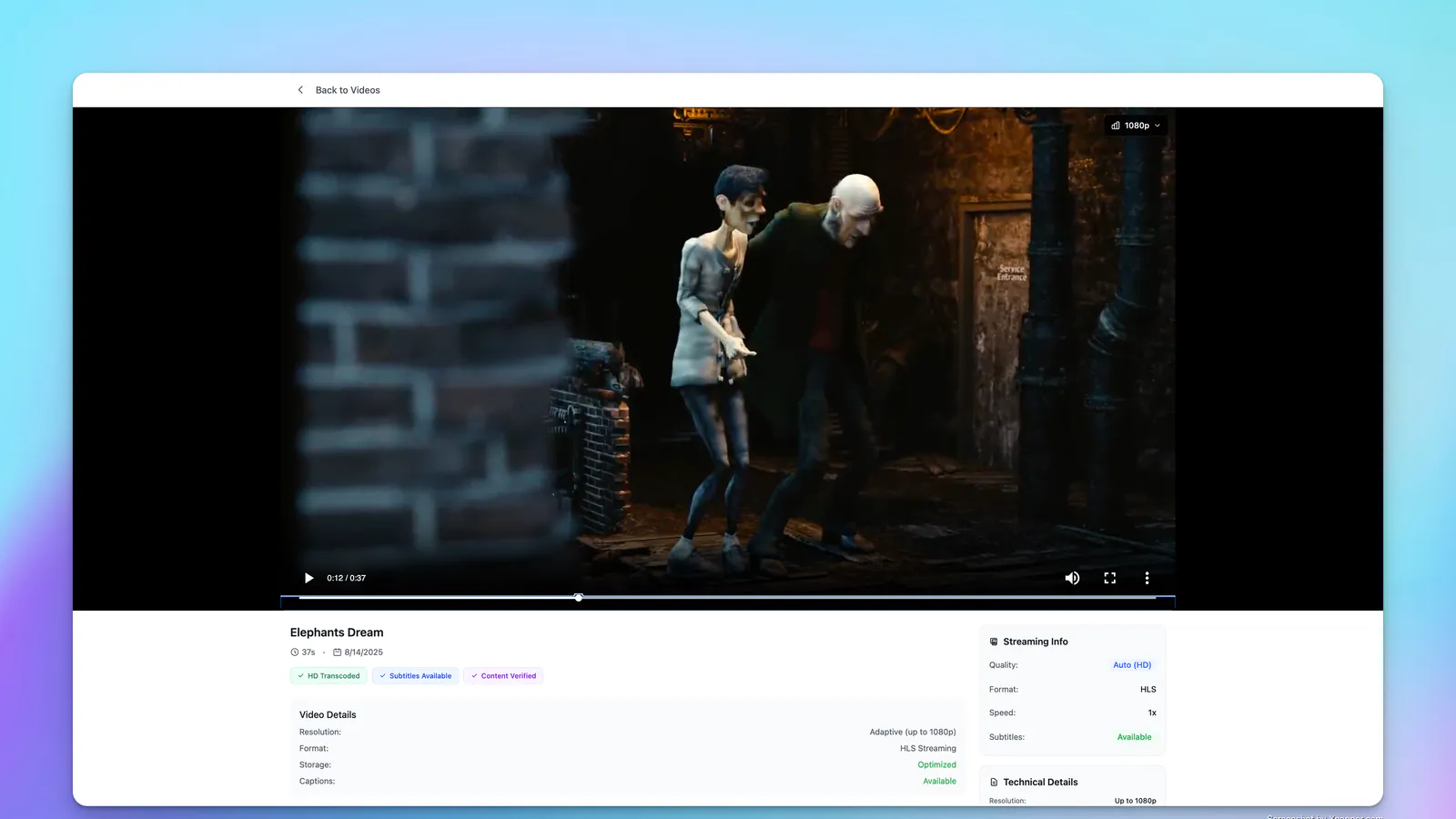Click the Video Details heading
The height and width of the screenshot is (819, 1456).
tap(328, 715)
